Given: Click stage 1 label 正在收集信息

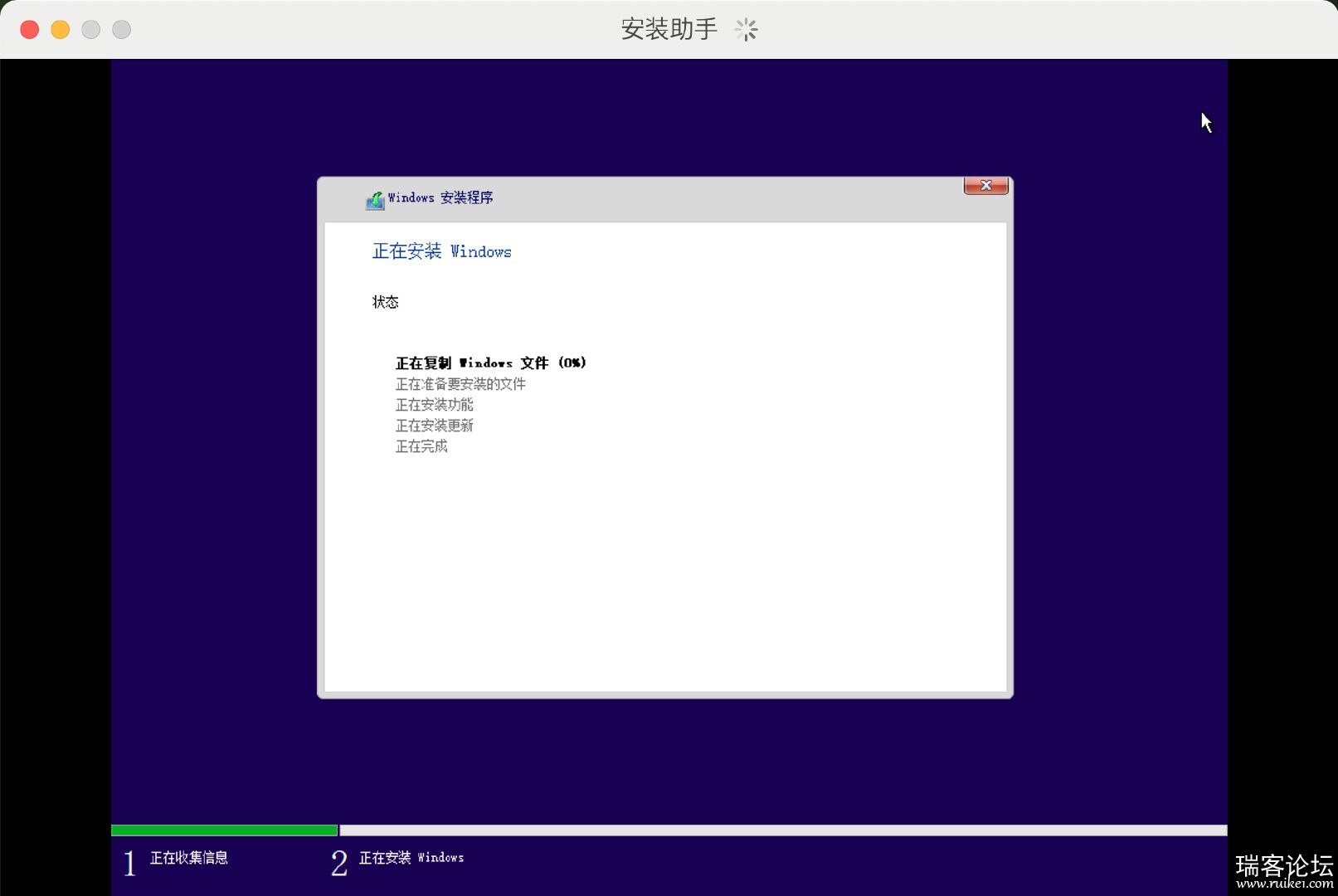Looking at the screenshot, I should point(189,858).
